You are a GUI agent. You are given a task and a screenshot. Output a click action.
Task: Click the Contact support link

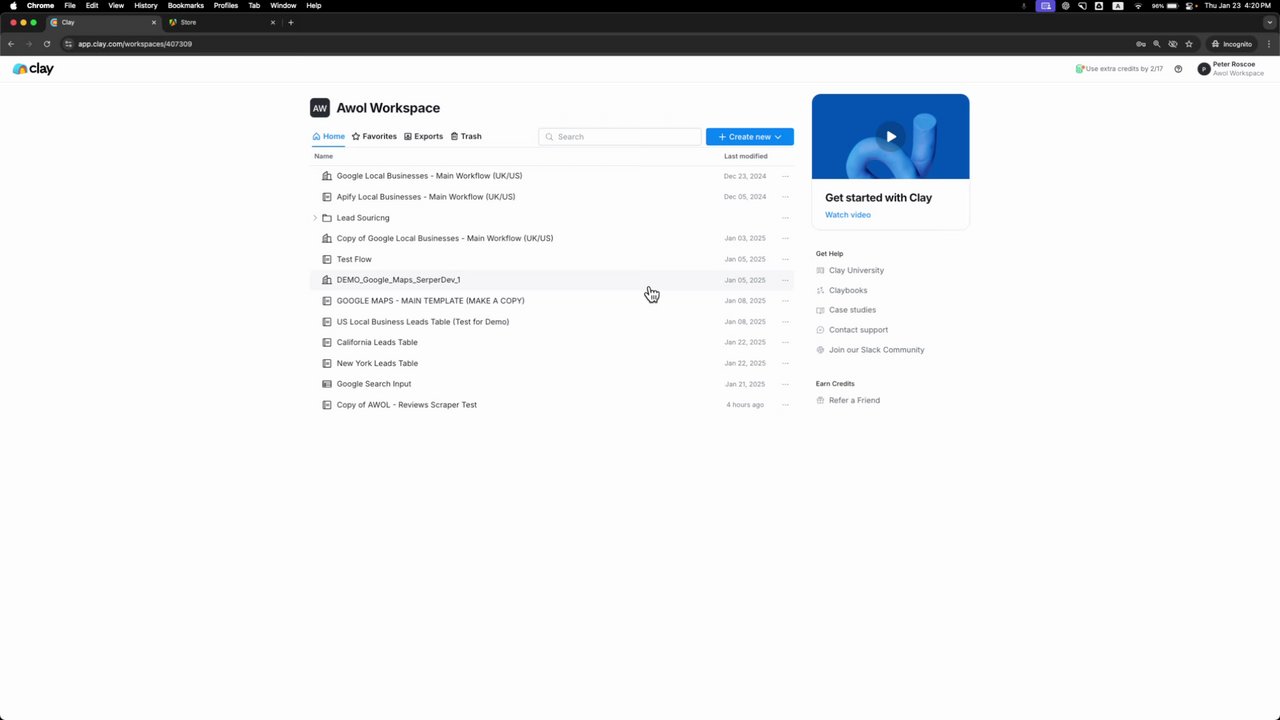click(x=858, y=330)
